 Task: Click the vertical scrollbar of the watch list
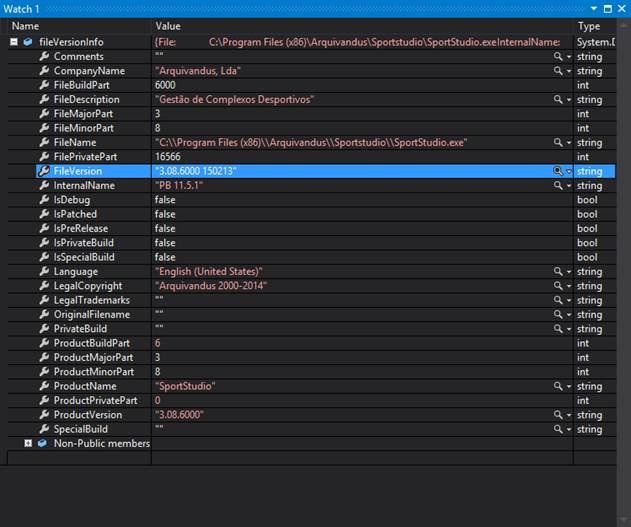click(x=623, y=270)
